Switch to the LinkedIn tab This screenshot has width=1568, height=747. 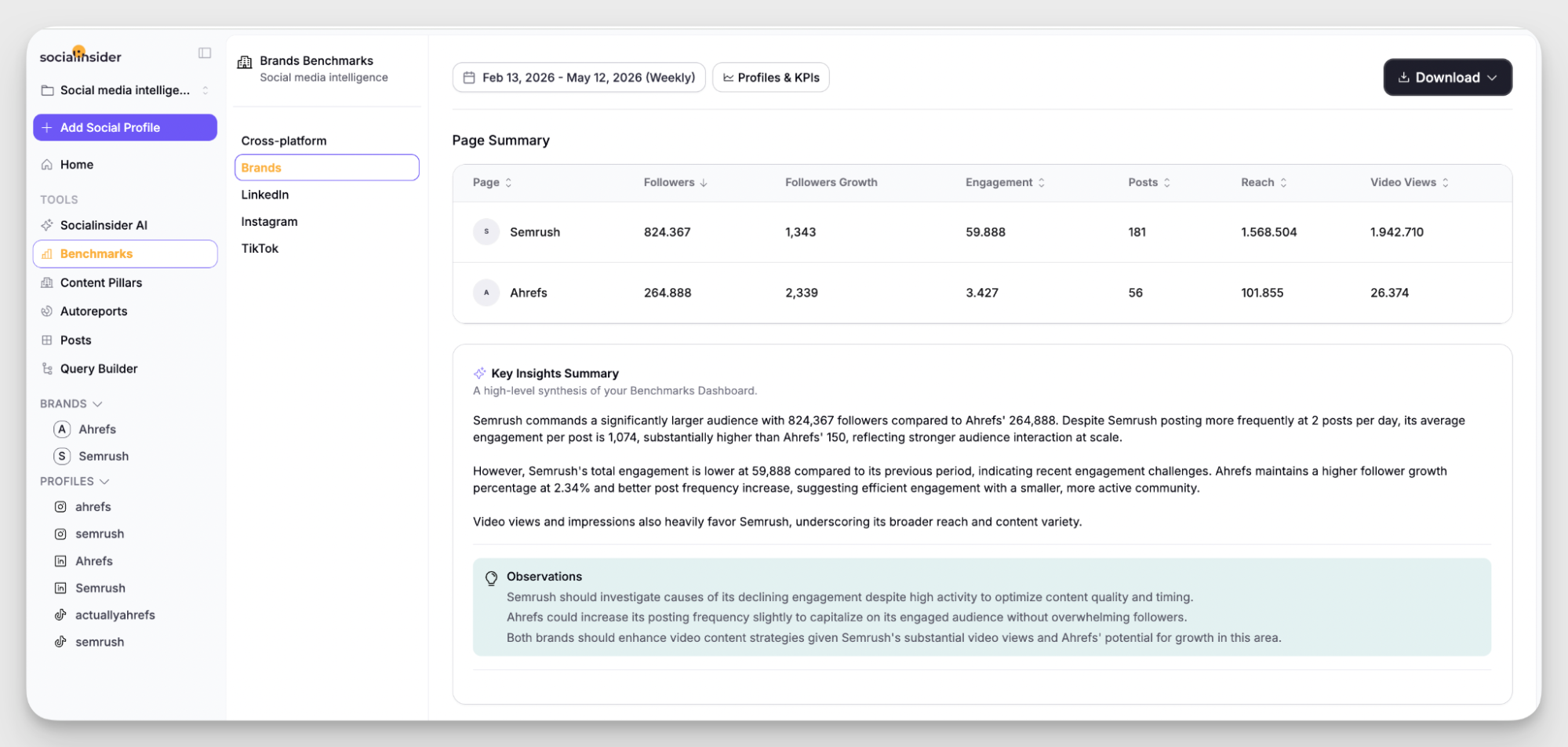tap(265, 195)
